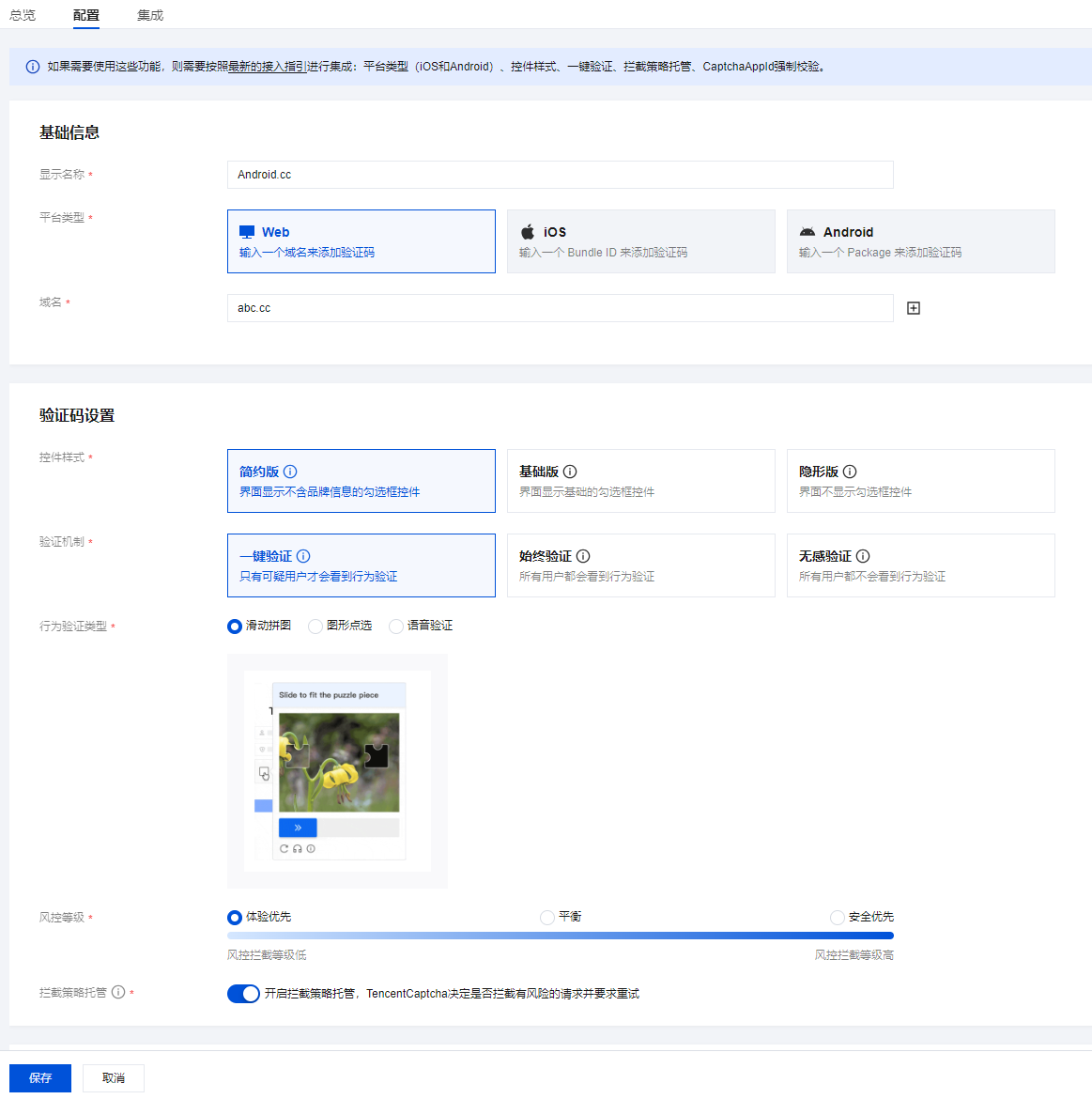Click info icon next to 简约版

coord(290,472)
